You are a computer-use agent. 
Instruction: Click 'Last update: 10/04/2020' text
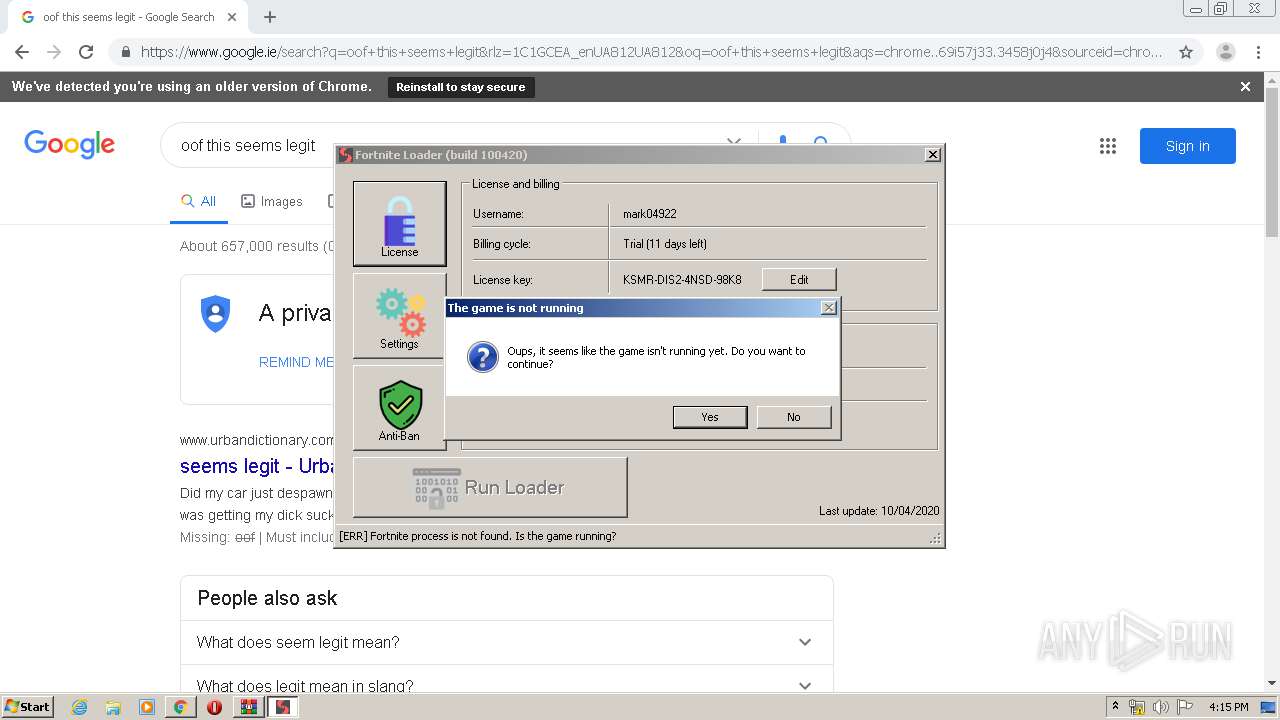click(x=879, y=511)
